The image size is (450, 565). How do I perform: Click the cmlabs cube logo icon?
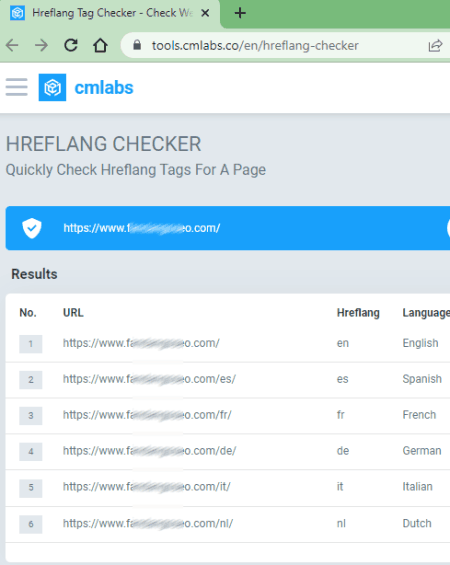[52, 88]
